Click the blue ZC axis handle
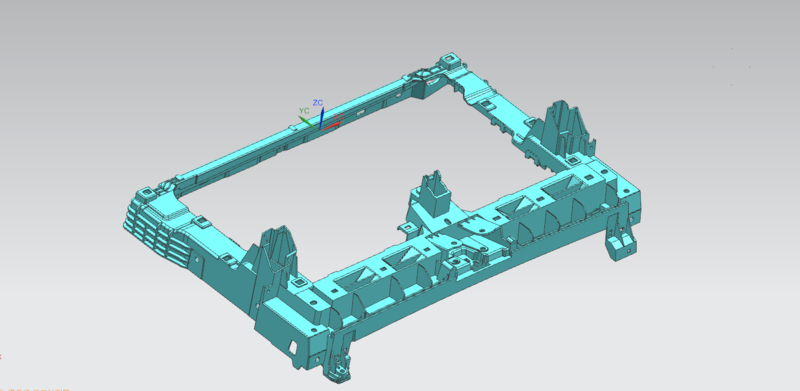This screenshot has width=800, height=391. click(x=321, y=117)
